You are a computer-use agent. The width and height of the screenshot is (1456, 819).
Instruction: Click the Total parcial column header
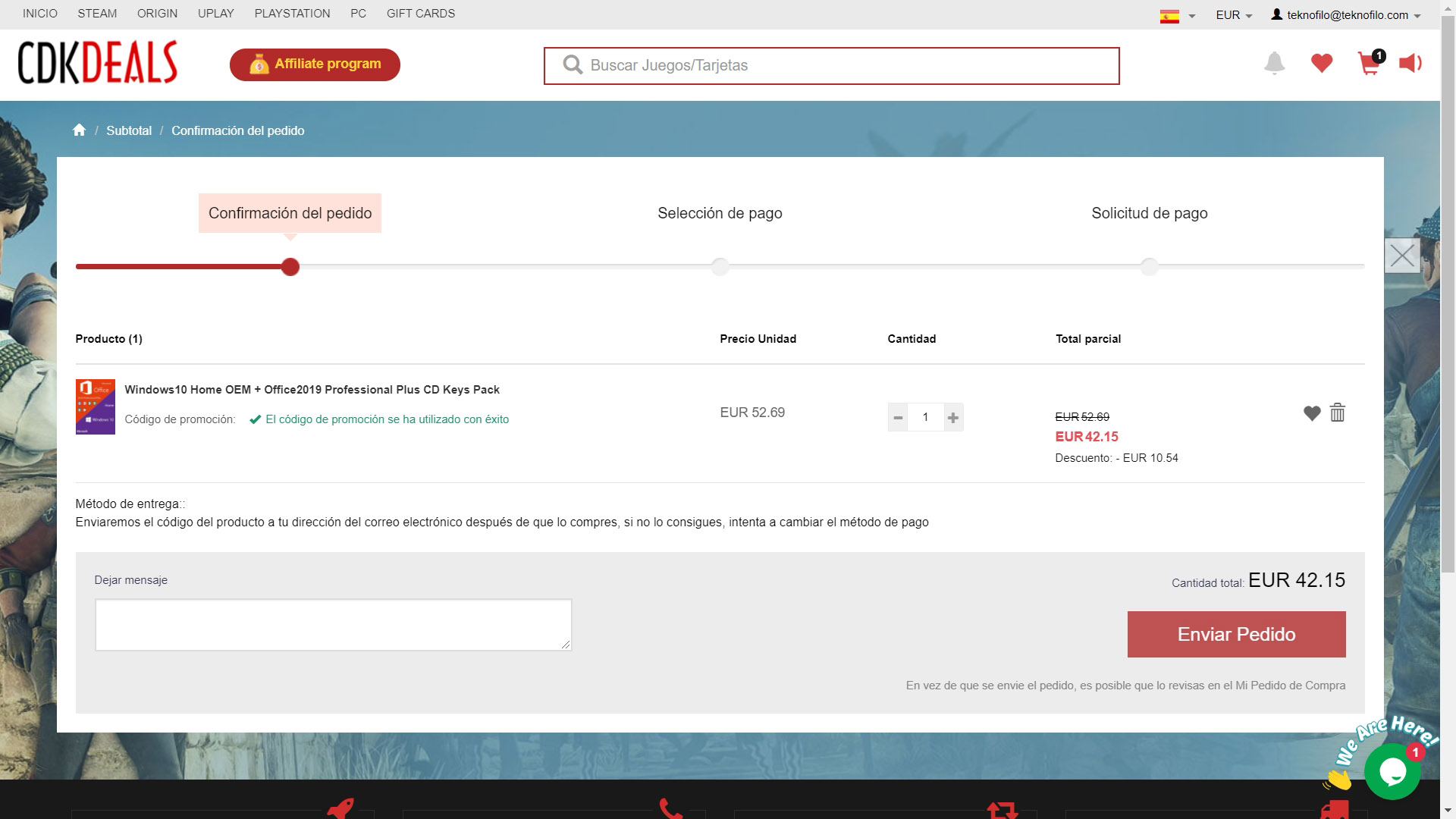pyautogui.click(x=1088, y=339)
